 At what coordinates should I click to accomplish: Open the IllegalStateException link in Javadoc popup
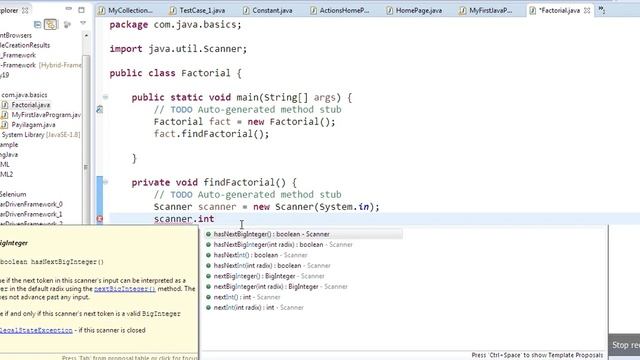36,330
